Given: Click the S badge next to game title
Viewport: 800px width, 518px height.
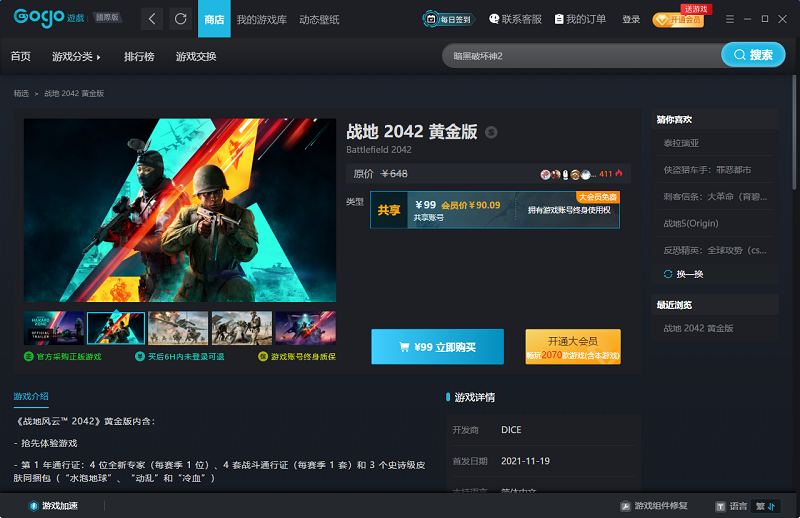Looking at the screenshot, I should 491,132.
